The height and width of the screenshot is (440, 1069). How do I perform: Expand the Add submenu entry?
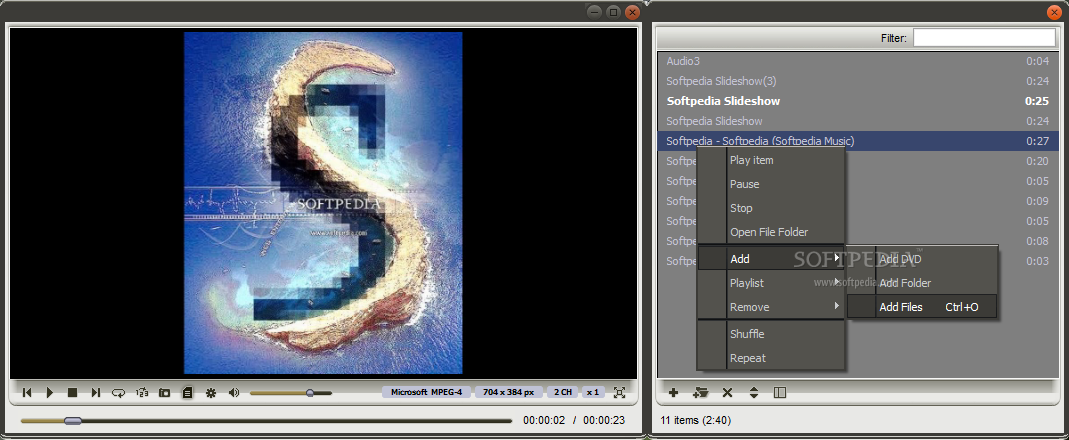(x=771, y=259)
